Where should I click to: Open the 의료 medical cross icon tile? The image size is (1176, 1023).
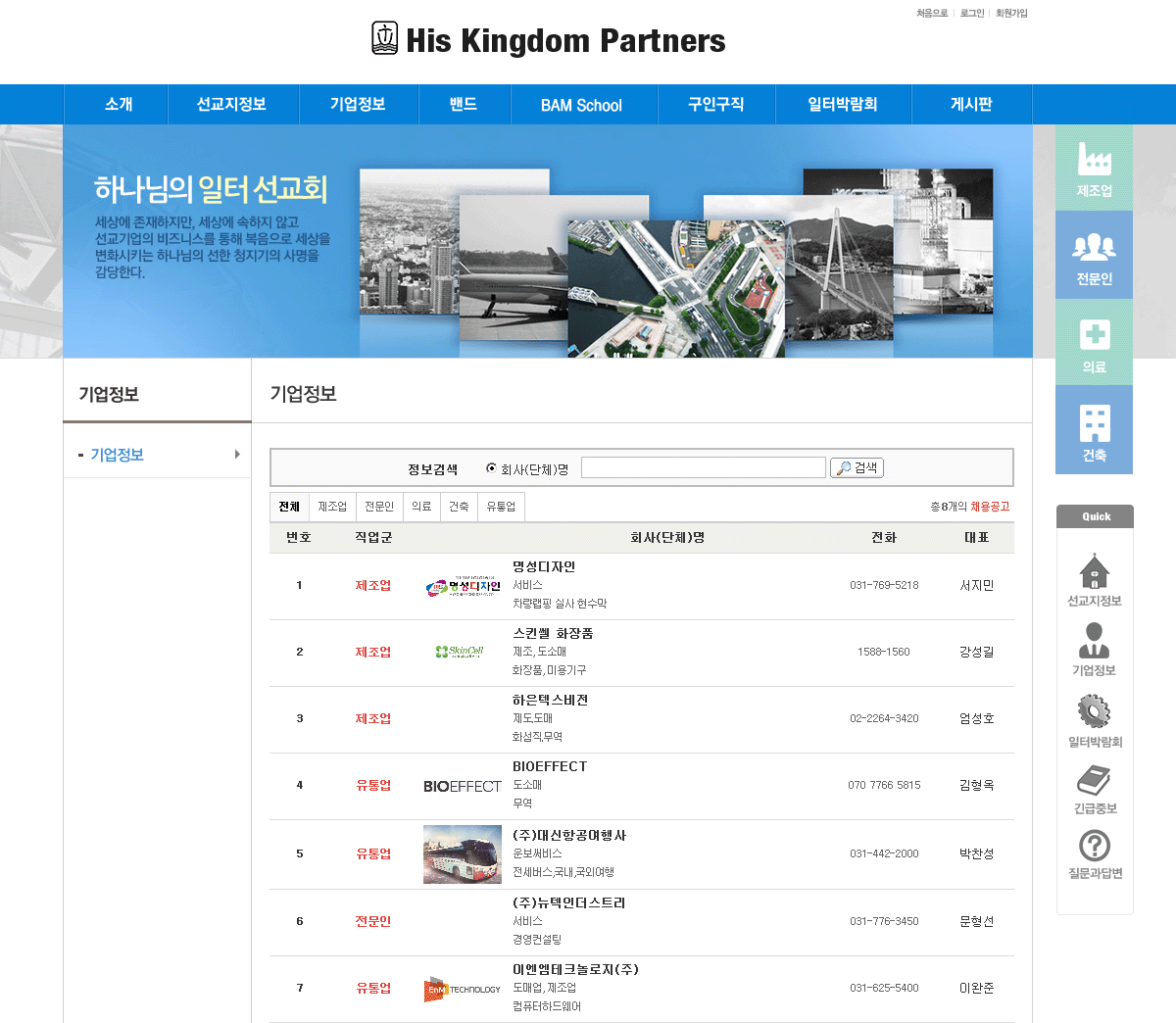click(1094, 342)
